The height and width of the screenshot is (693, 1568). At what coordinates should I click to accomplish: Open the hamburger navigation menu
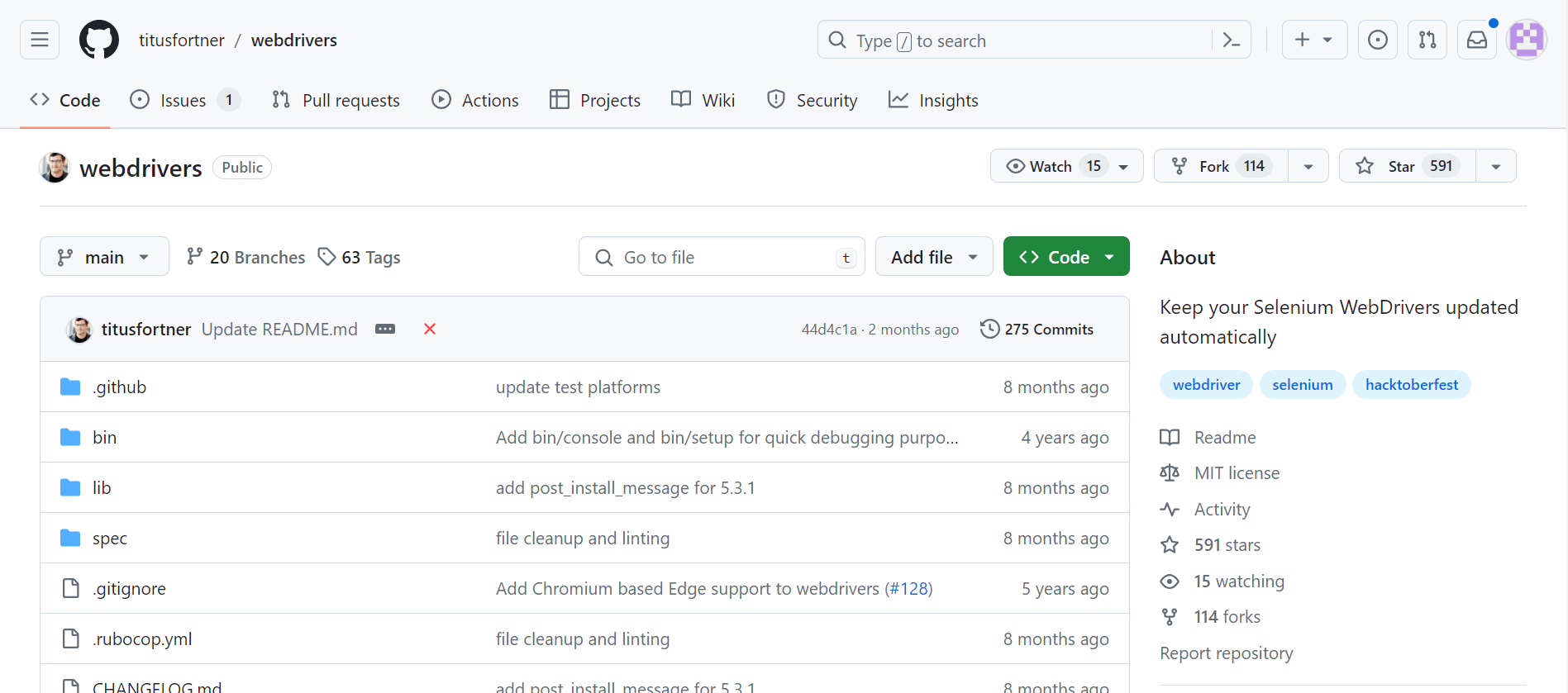click(40, 40)
